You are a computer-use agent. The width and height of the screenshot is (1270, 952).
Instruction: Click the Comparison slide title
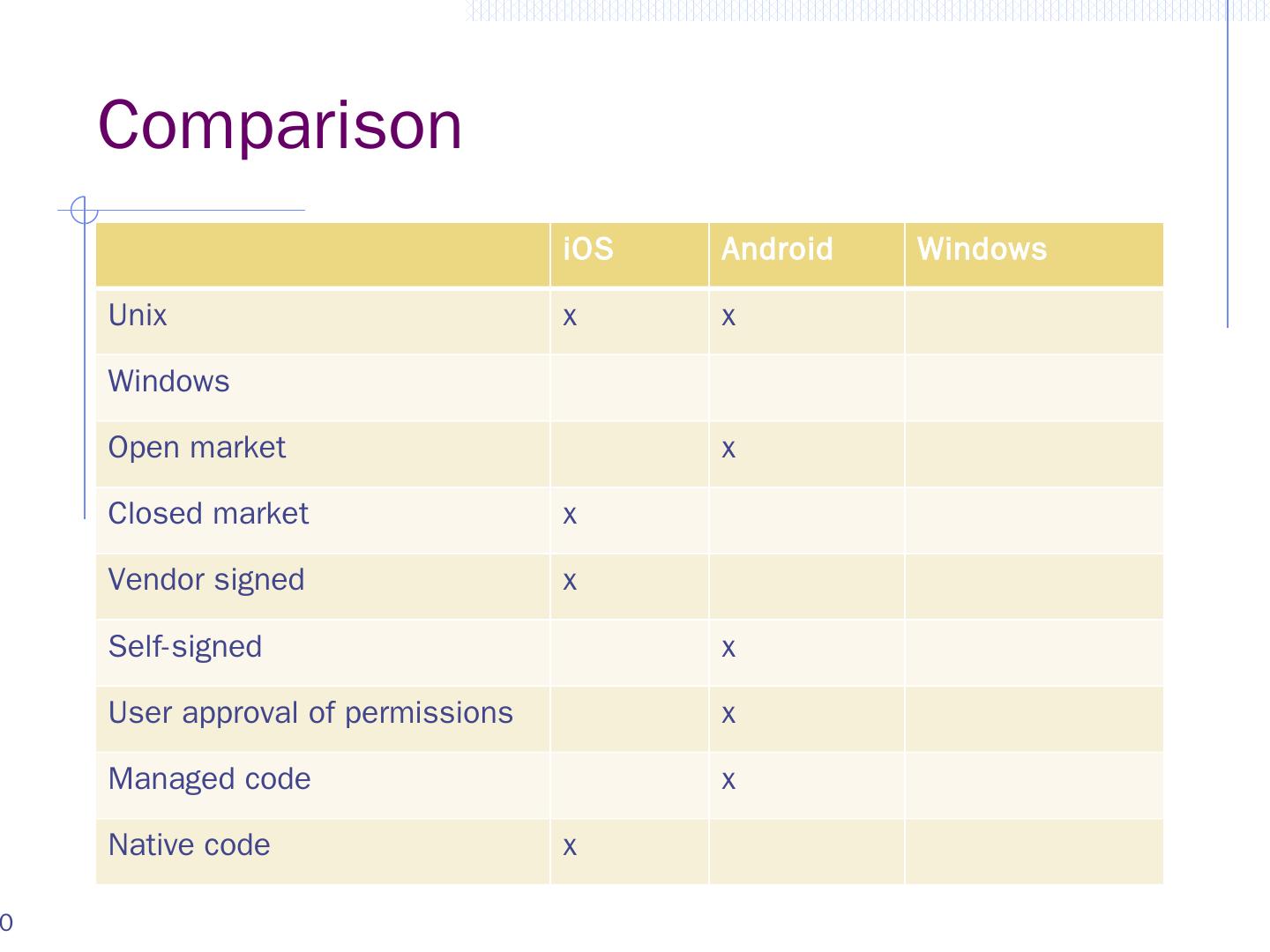point(280,125)
